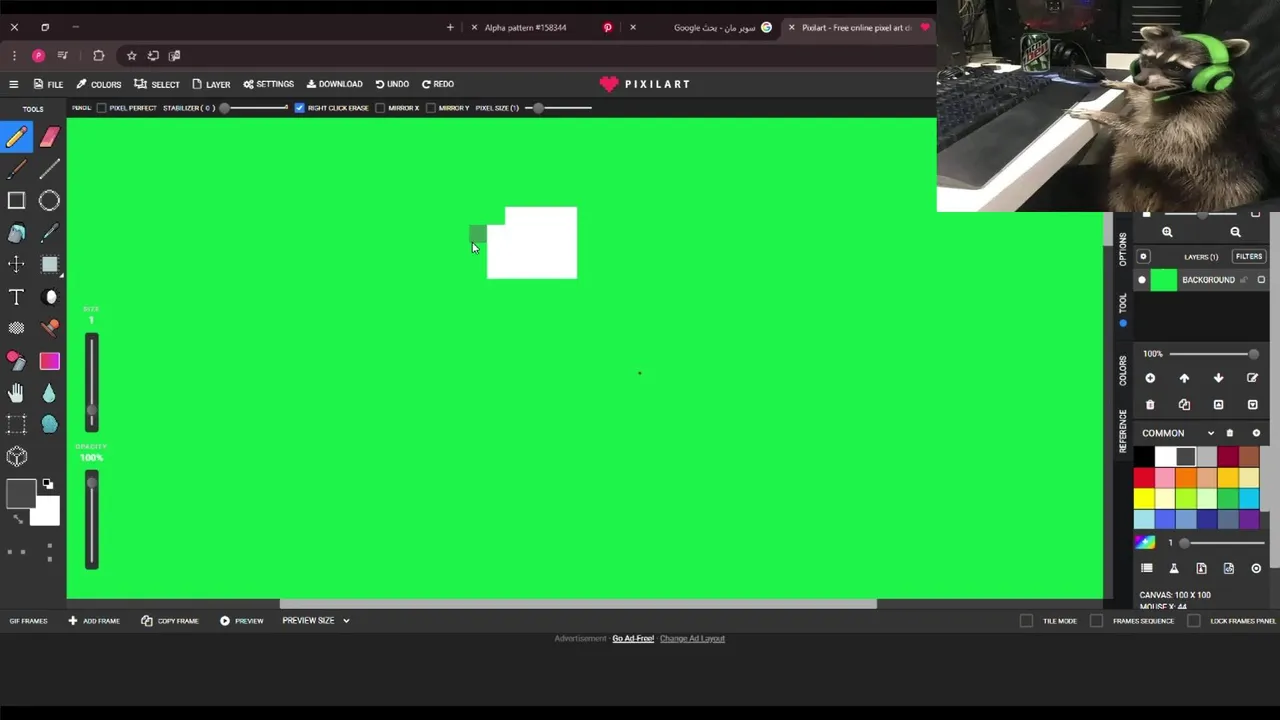Select the Eyedropper color picker tool
The image size is (1280, 720).
[x=49, y=233]
